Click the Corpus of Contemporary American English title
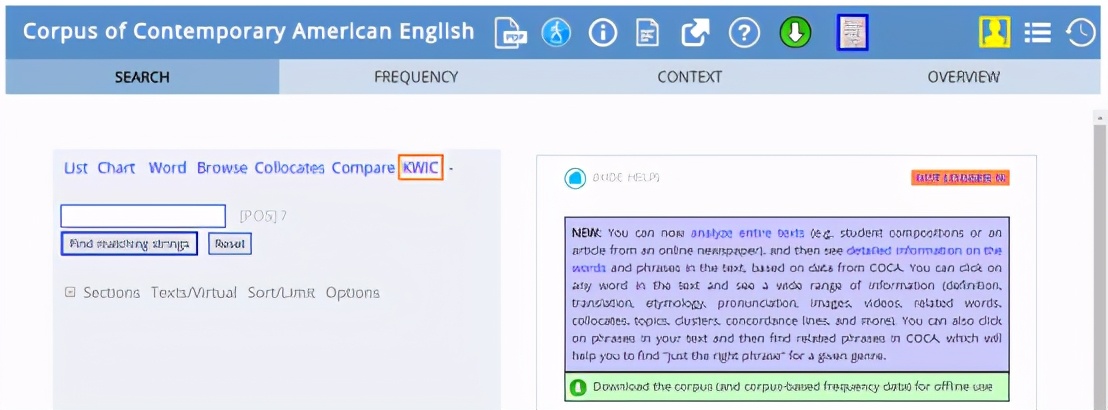 coord(249,32)
